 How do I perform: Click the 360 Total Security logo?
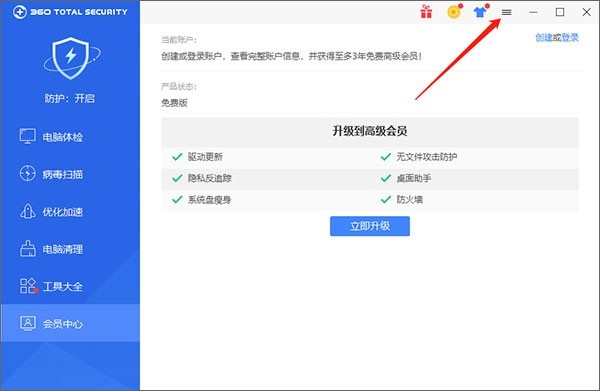point(70,12)
